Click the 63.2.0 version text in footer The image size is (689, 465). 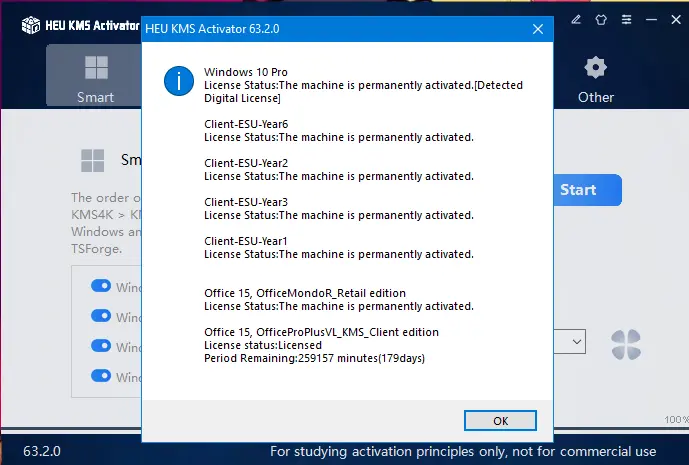[x=42, y=451]
